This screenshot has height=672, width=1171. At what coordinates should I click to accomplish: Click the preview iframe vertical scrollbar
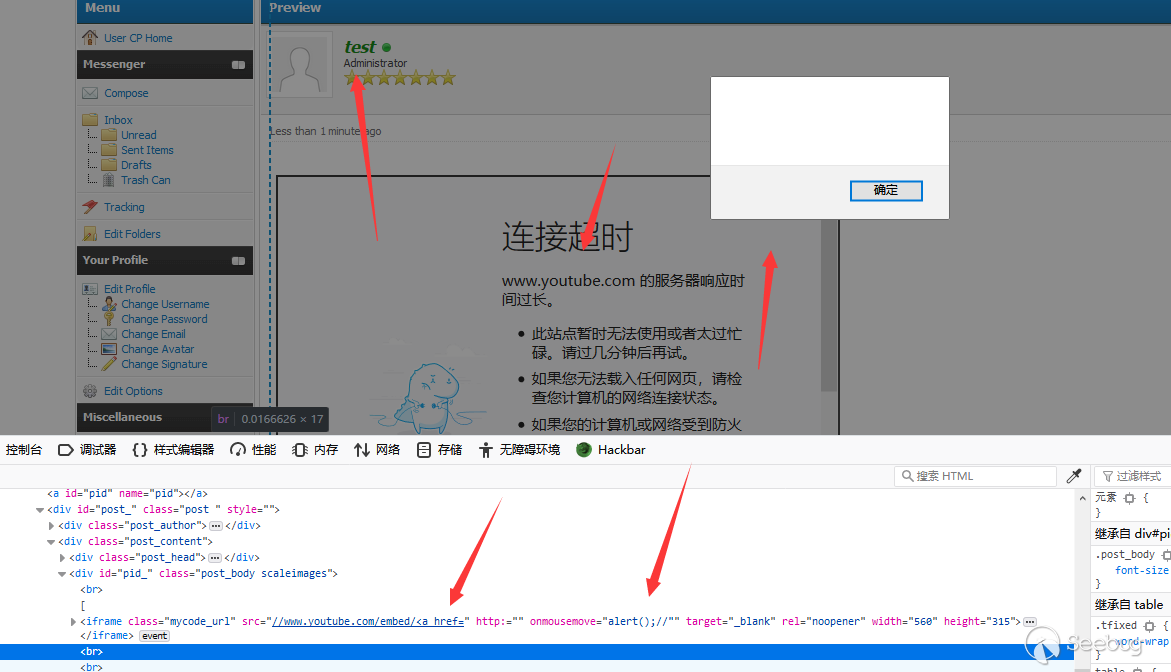pos(828,306)
